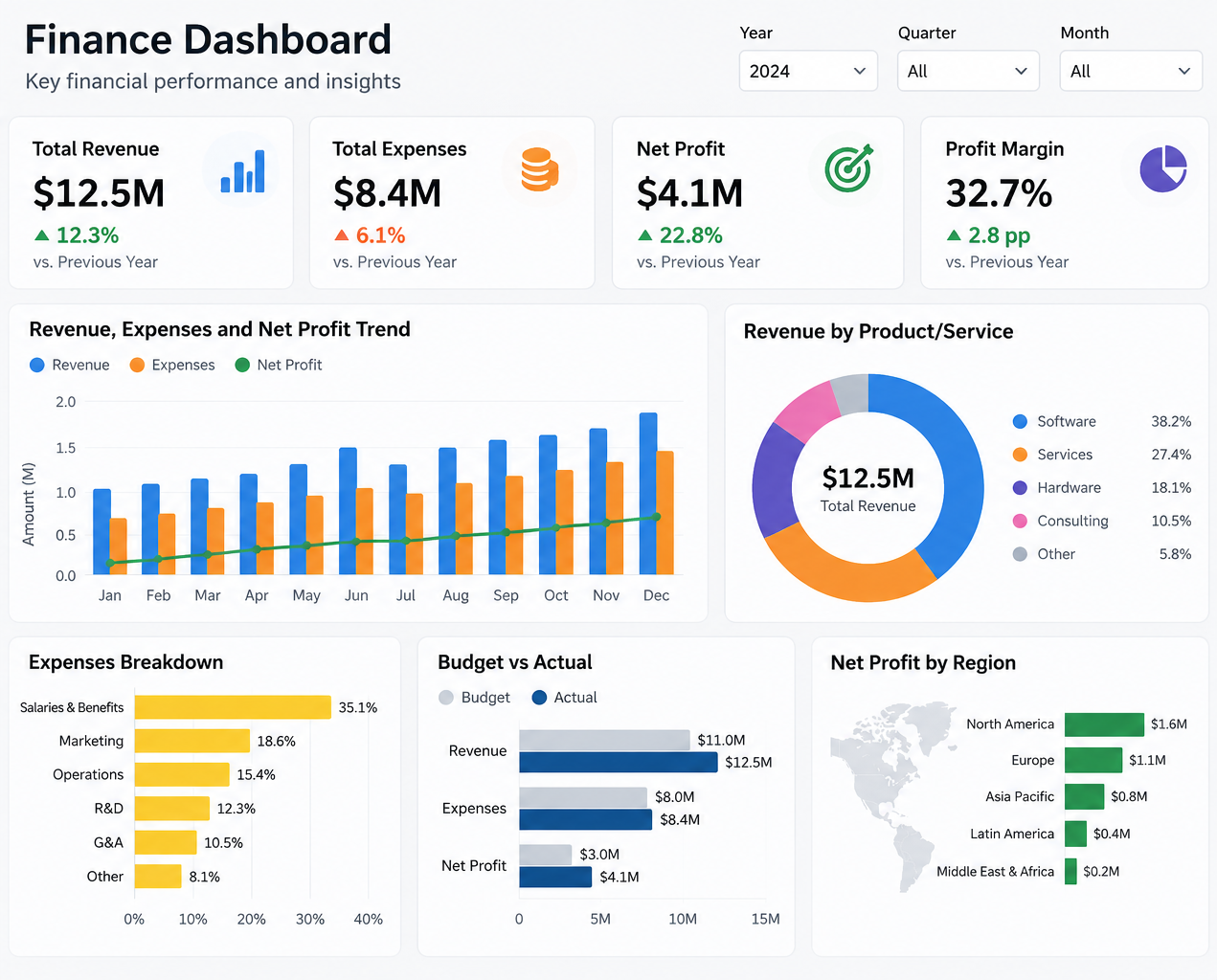The width and height of the screenshot is (1217, 980).
Task: Click the Net Profit by Region heading
Action: coord(923,662)
